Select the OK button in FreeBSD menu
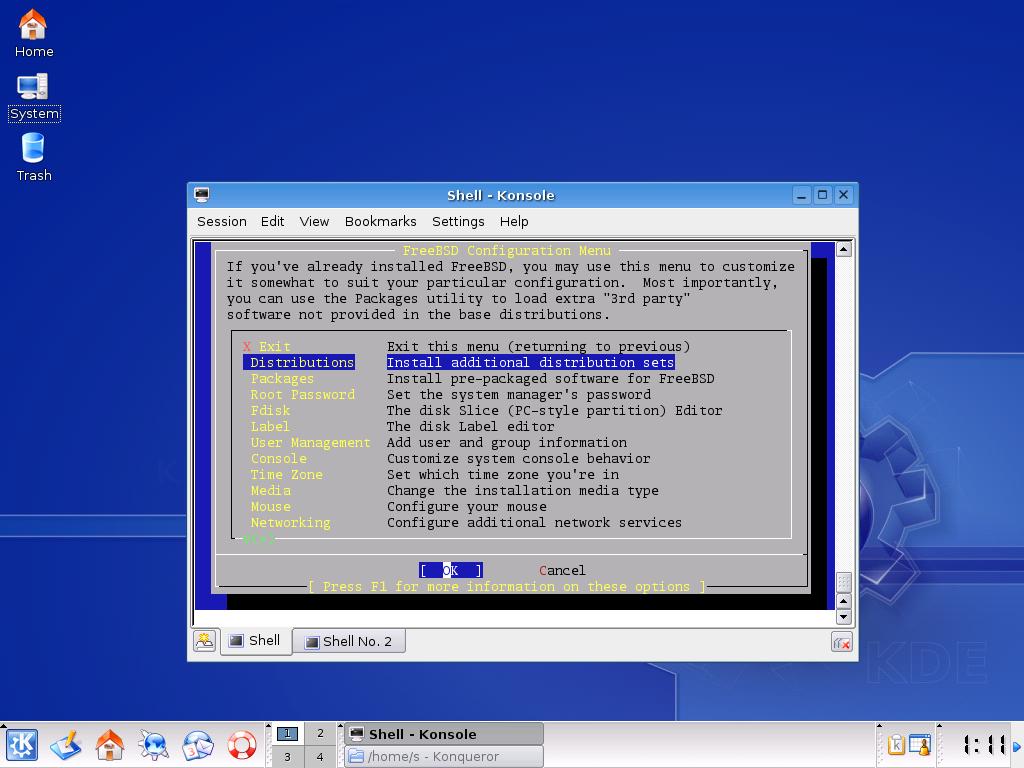1024x768 pixels. pyautogui.click(x=451, y=570)
